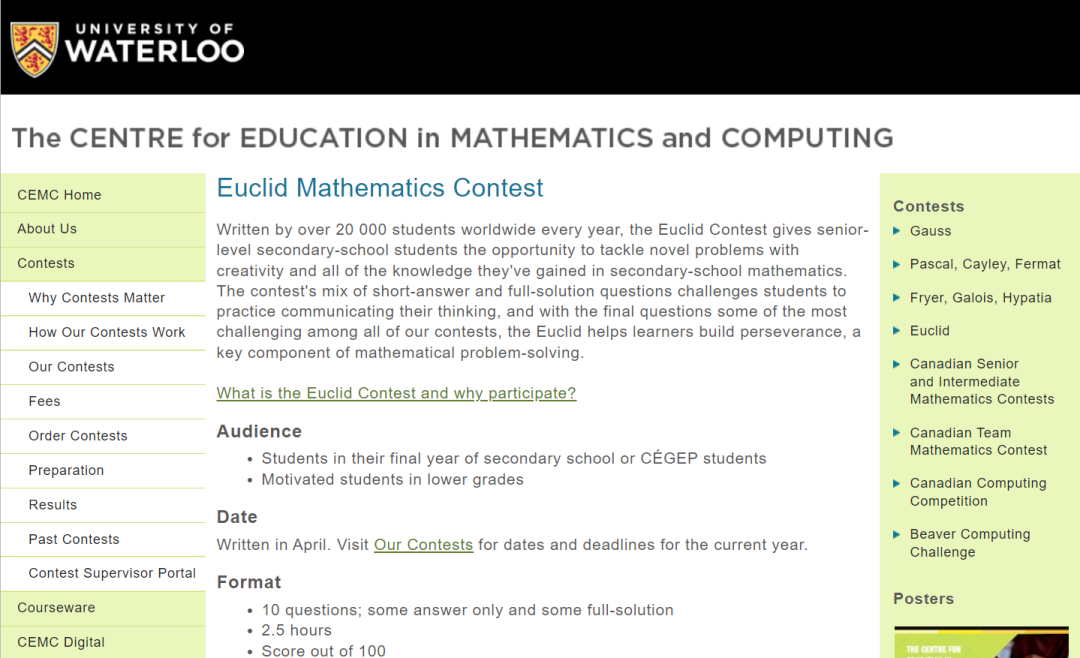Viewport: 1080px width, 658px height.
Task: Click the arrow beside Fryer, Galois, Hypatia
Action: coord(897,297)
